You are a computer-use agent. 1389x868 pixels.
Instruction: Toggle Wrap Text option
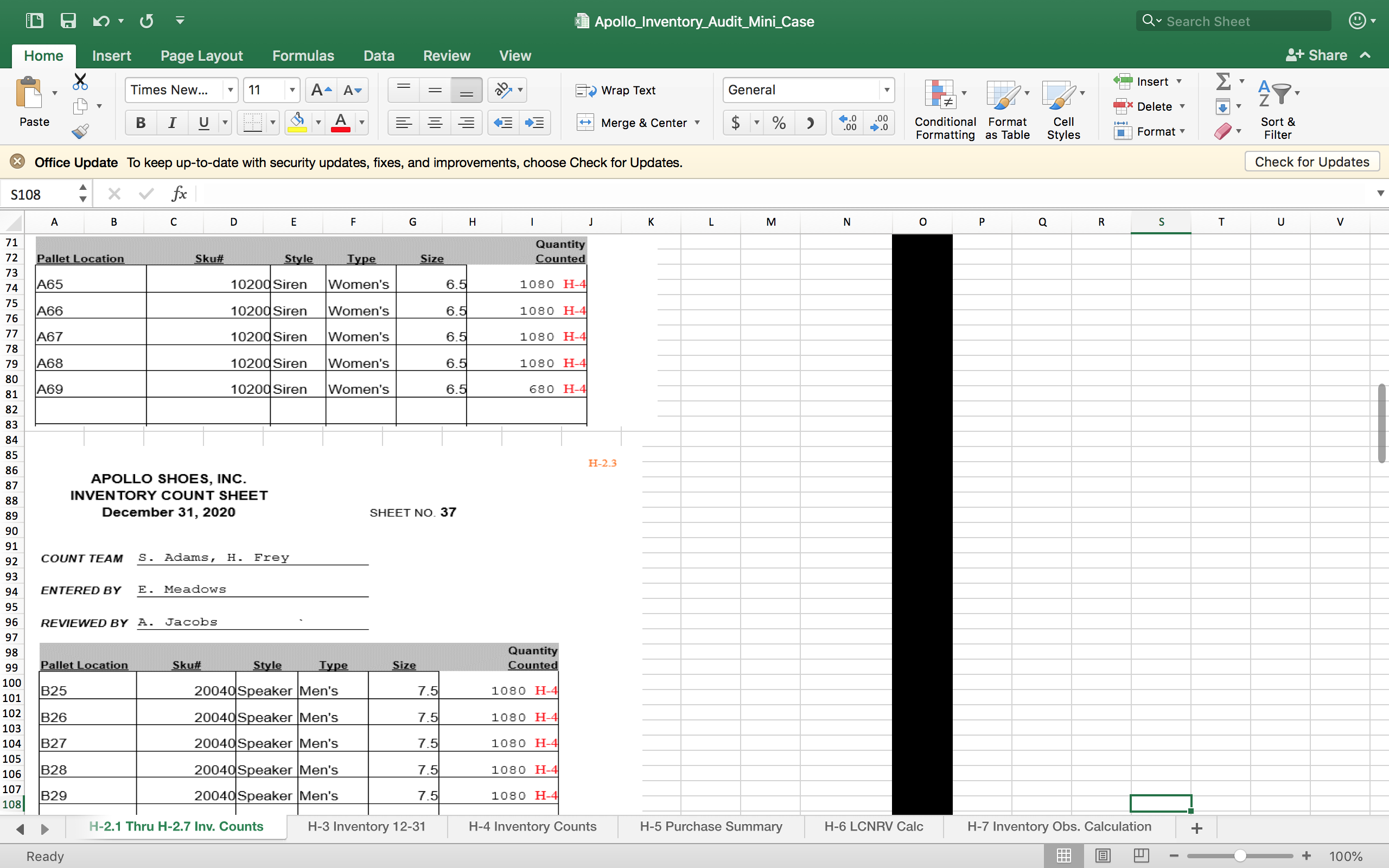(616, 90)
